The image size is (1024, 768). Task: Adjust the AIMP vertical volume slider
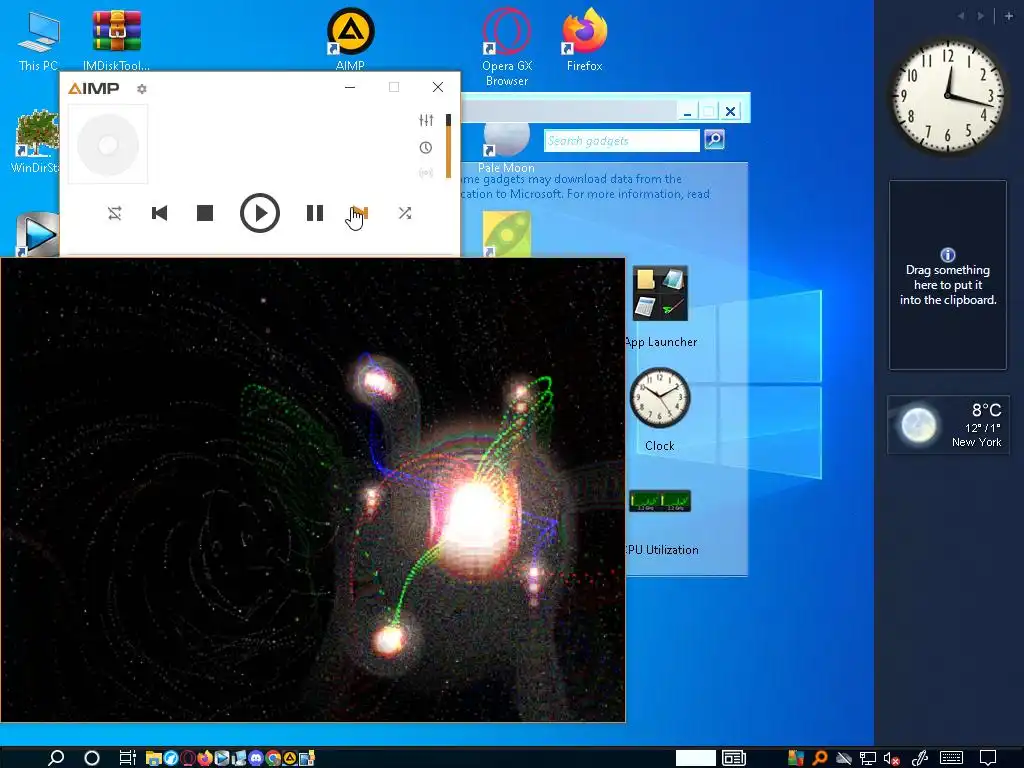point(449,146)
